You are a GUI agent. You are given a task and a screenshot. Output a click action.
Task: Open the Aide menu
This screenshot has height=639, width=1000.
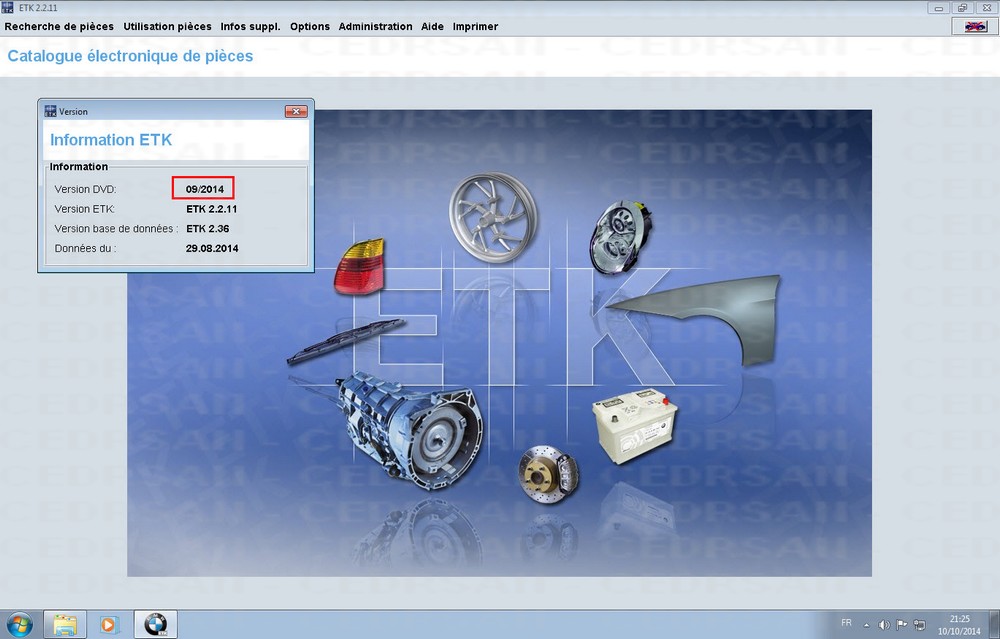(432, 27)
